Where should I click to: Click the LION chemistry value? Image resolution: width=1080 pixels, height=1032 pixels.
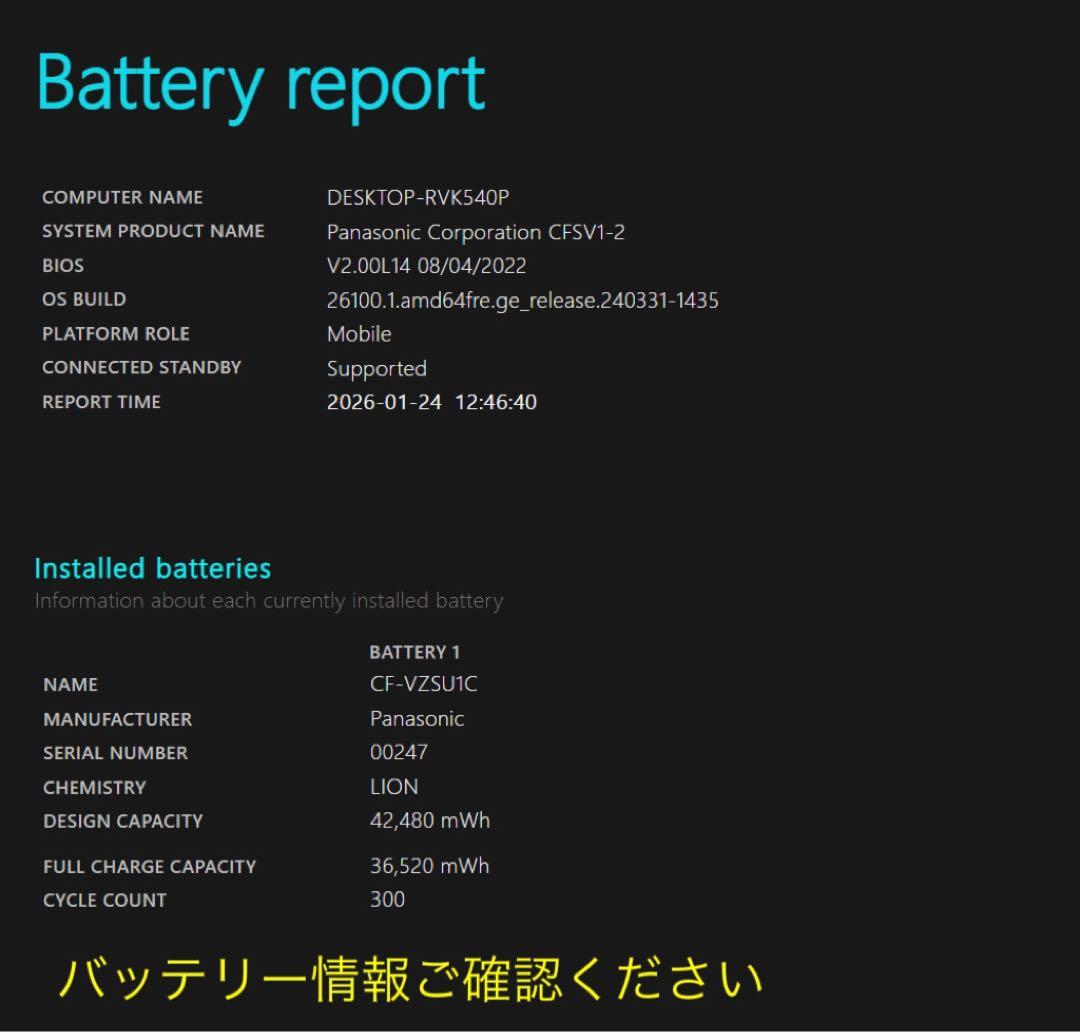point(393,787)
